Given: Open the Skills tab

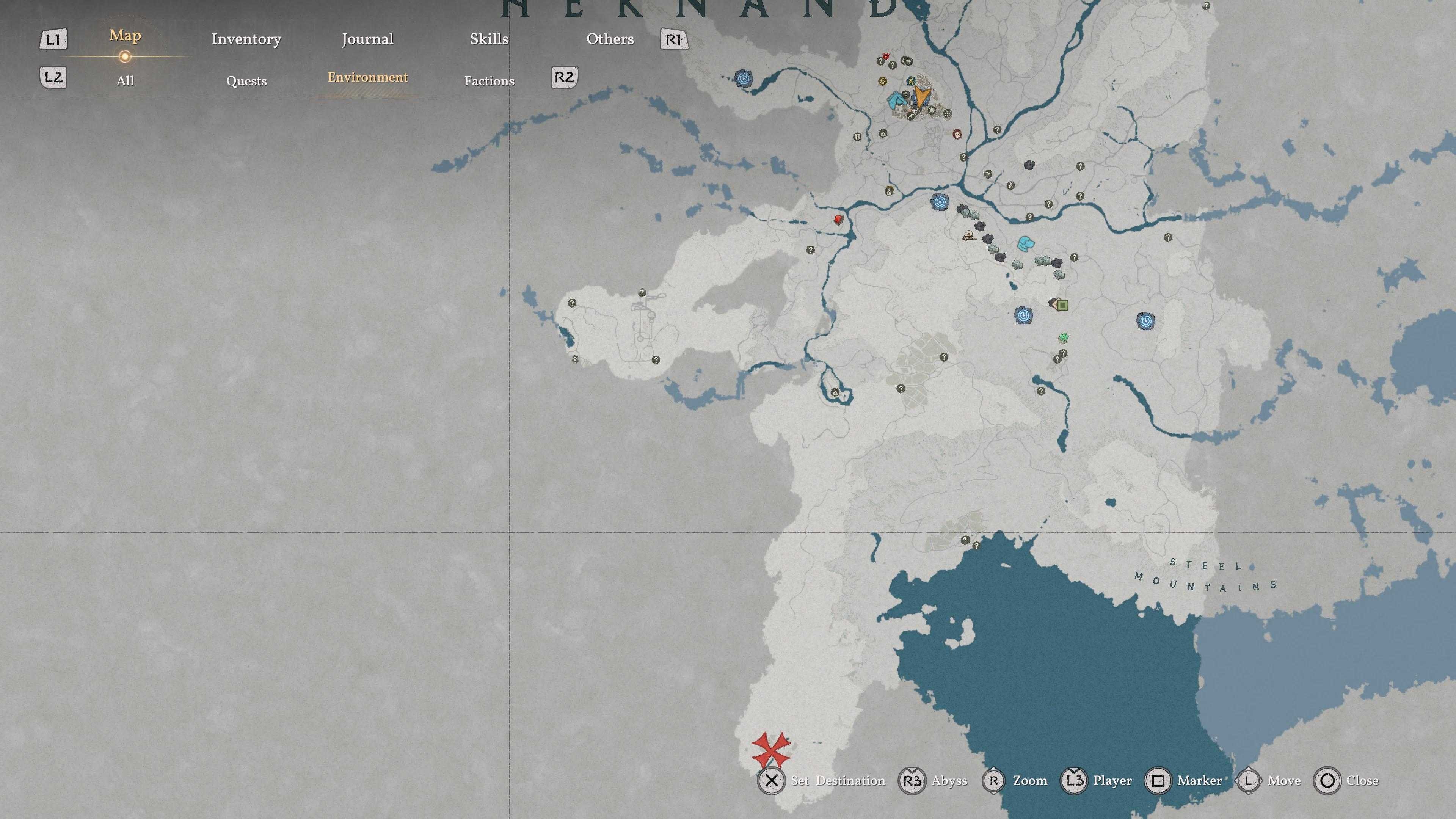Looking at the screenshot, I should [x=489, y=39].
